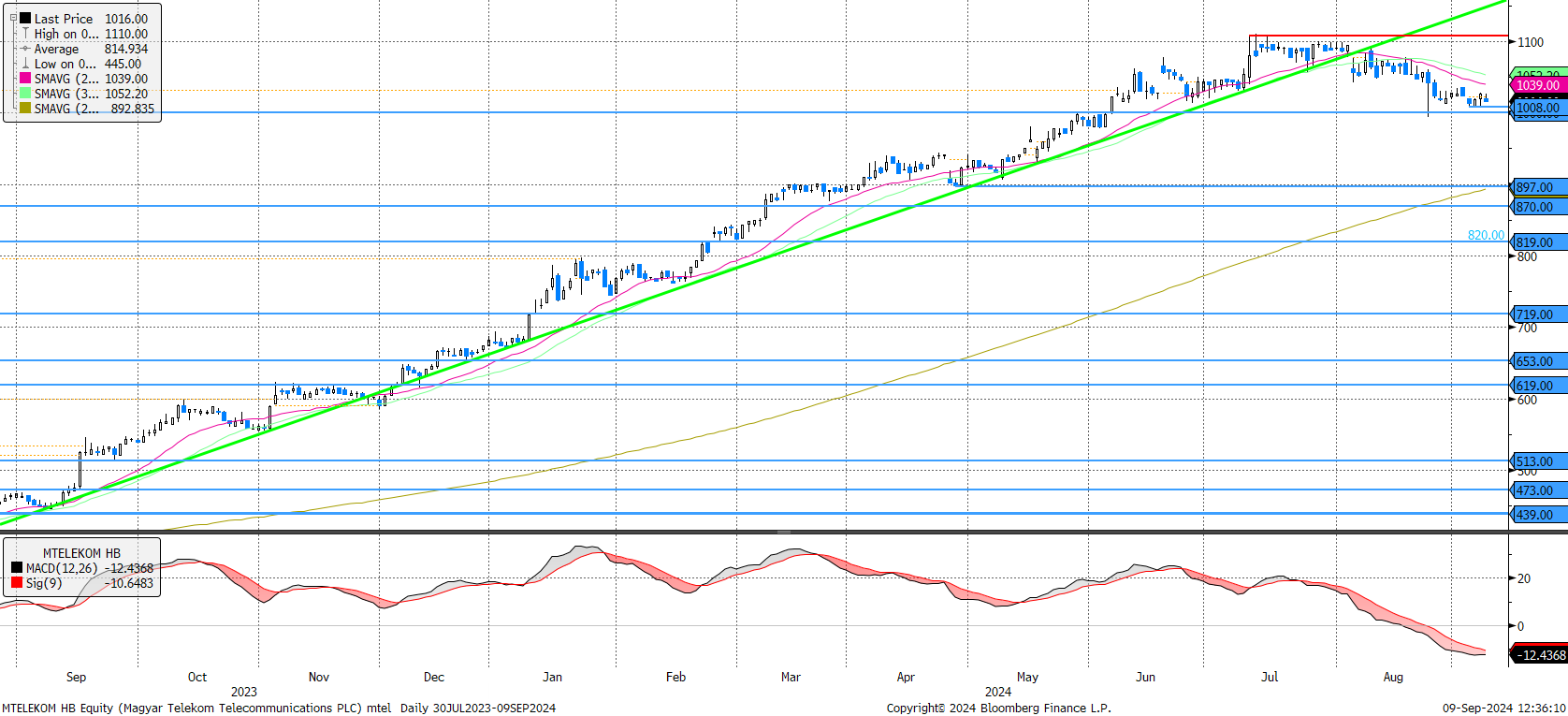Click the 20 label on MACD axis
The height and width of the screenshot is (716, 1568).
coord(1524,578)
